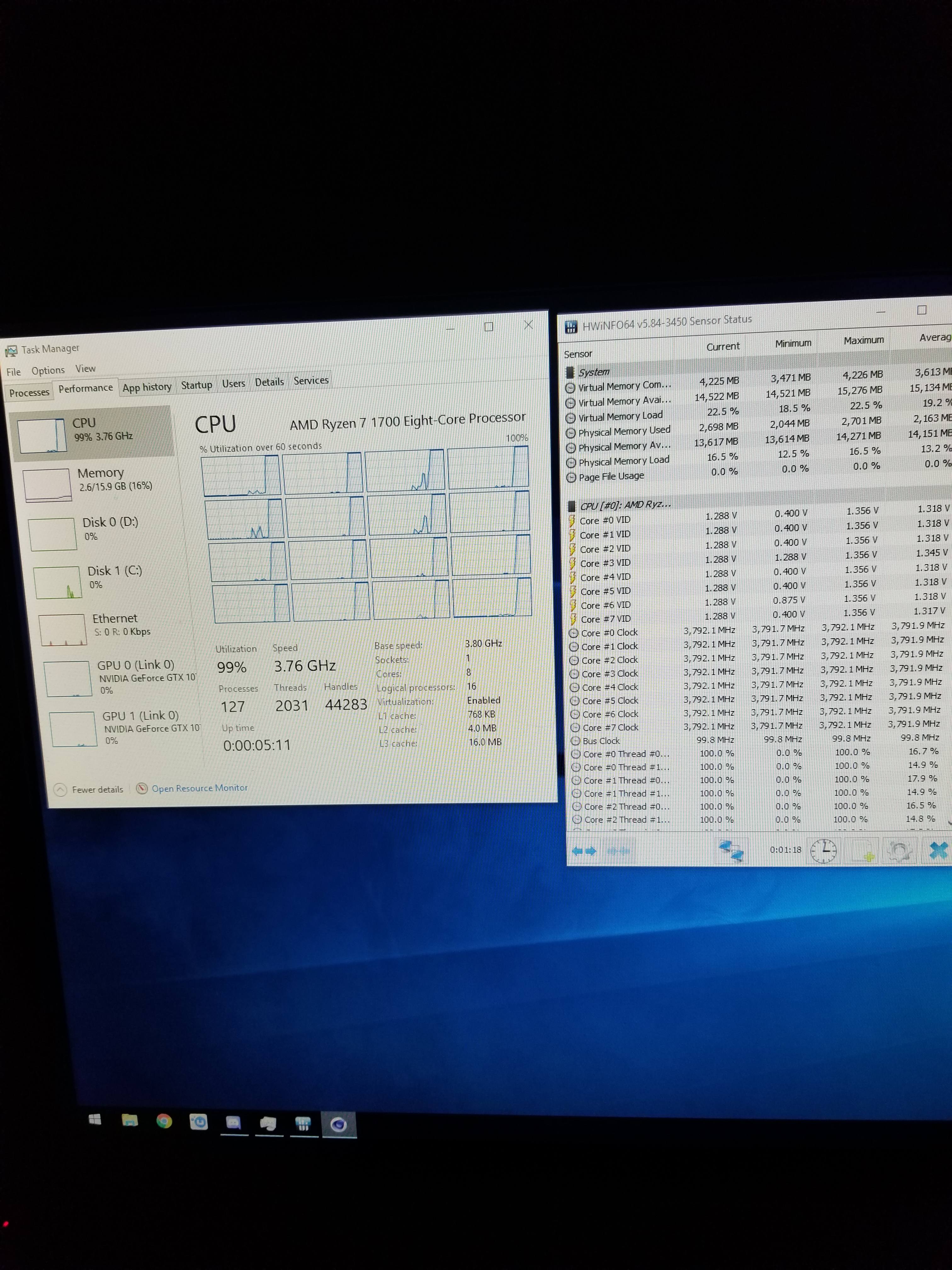
Task: Open Discord from the taskbar
Action: tap(234, 1123)
